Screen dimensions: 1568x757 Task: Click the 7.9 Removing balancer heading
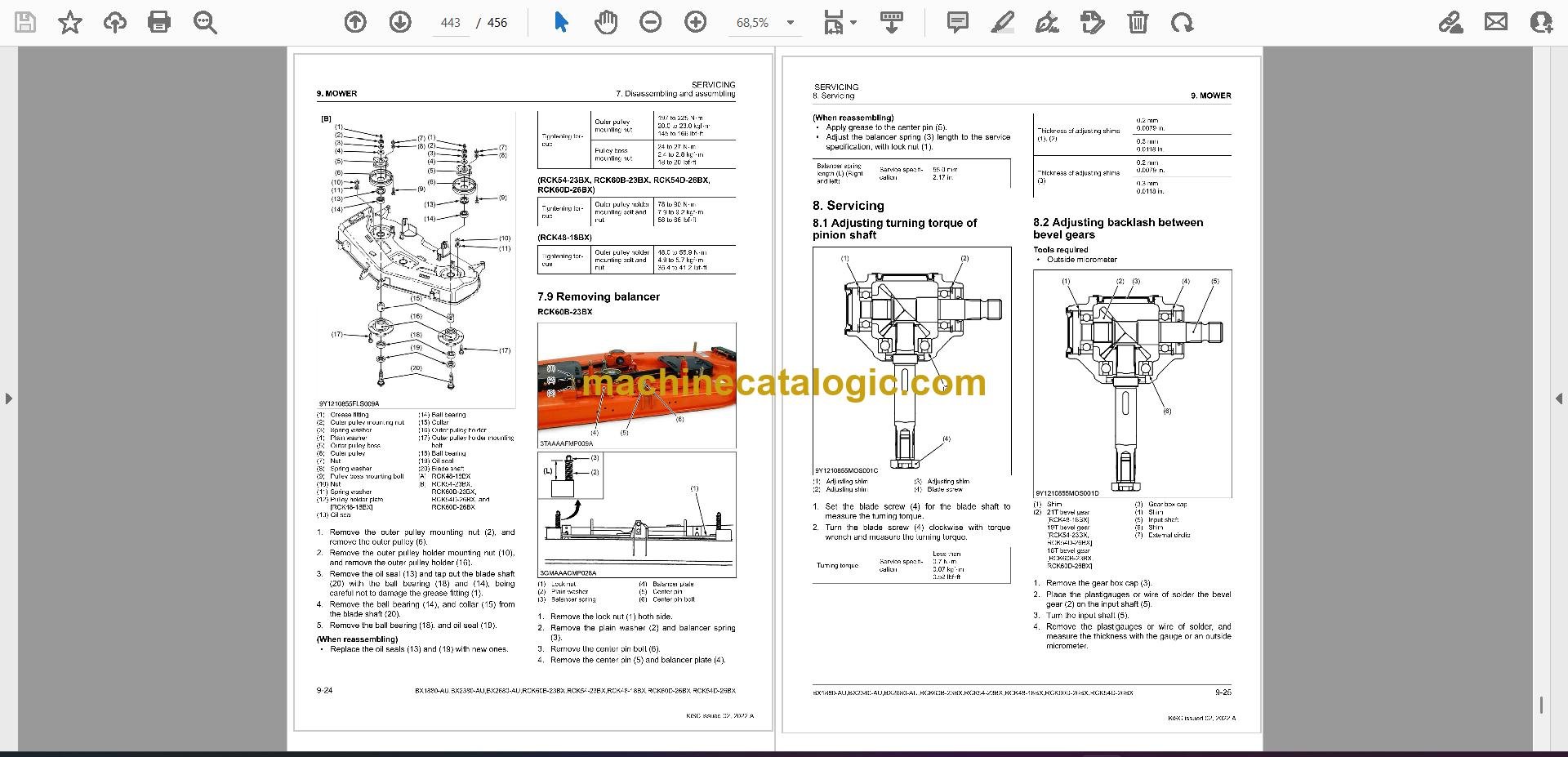(x=599, y=296)
